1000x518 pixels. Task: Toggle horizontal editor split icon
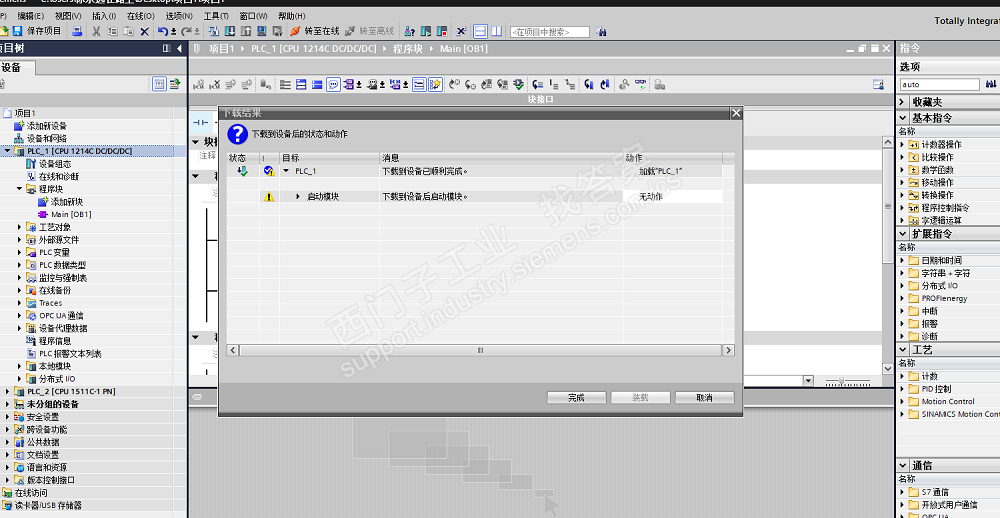(481, 31)
